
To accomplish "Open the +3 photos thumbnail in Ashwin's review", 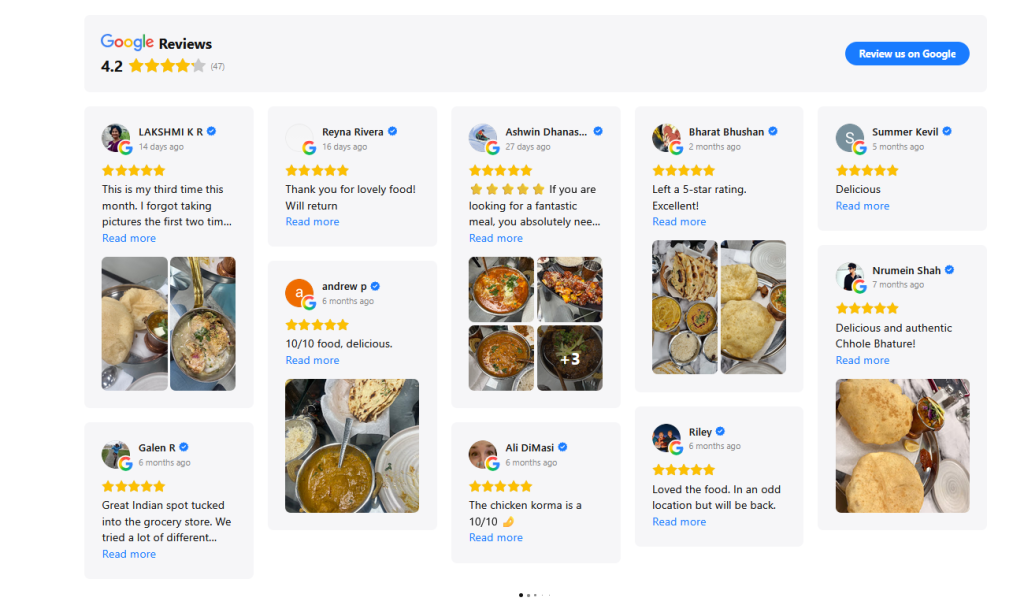I will point(569,358).
